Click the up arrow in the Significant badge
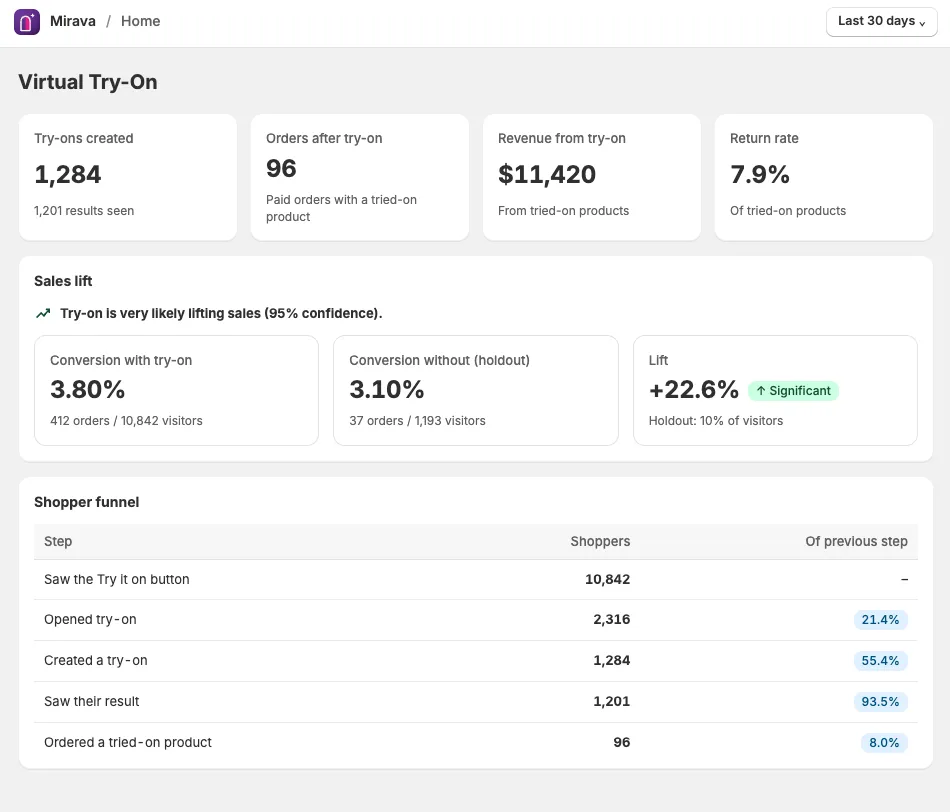Viewport: 950px width, 812px height. pyautogui.click(x=761, y=391)
